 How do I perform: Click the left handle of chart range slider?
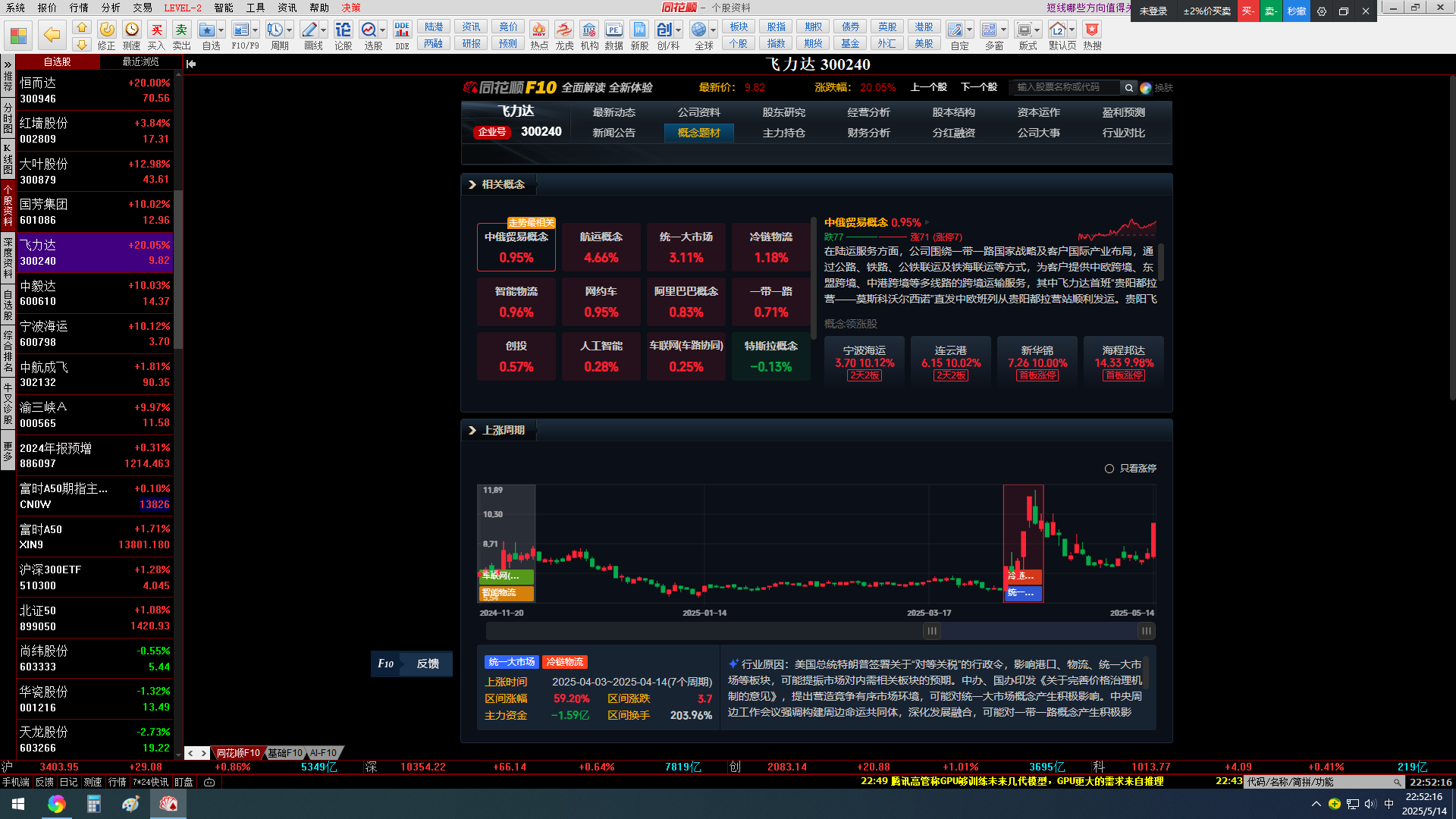pyautogui.click(x=932, y=631)
